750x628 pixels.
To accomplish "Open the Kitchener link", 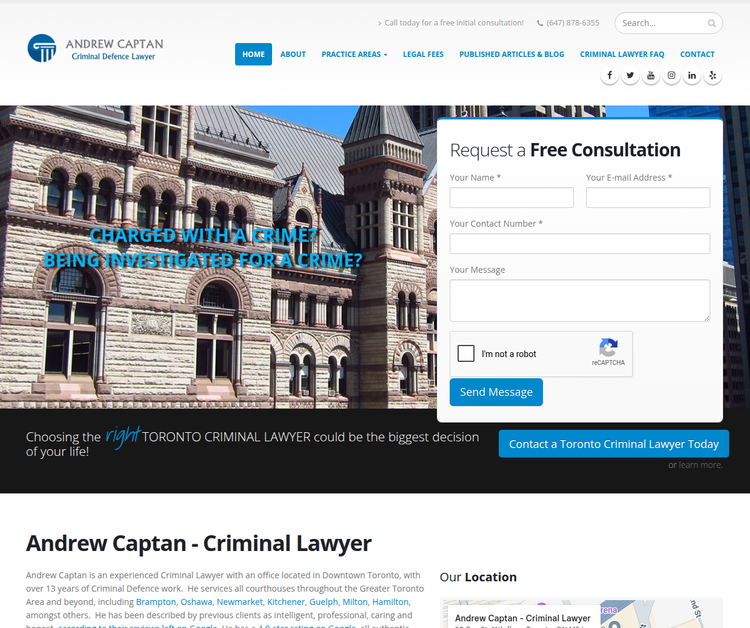I will (286, 602).
